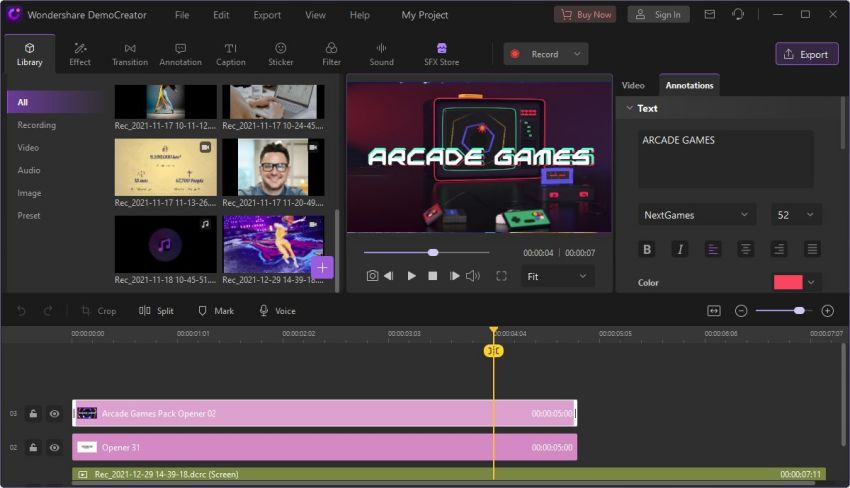Open the NextGames font dropdown

click(x=697, y=215)
